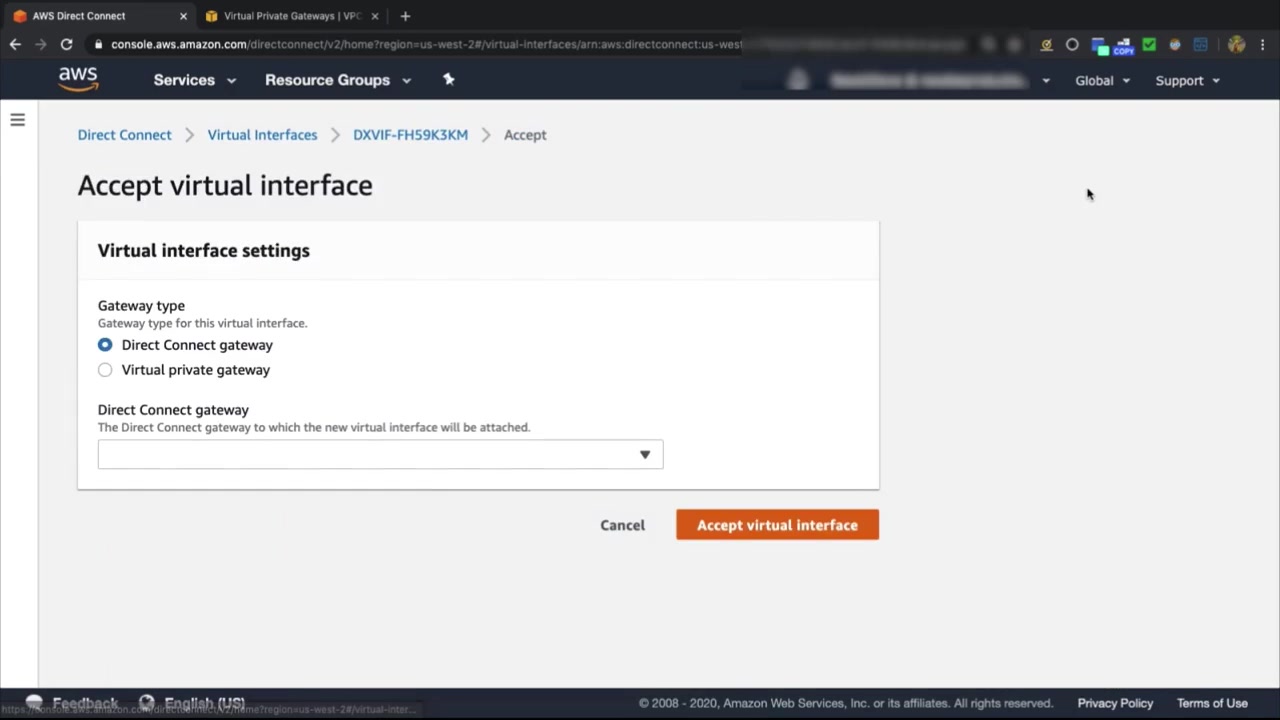Expand the Services menu

coord(195,80)
